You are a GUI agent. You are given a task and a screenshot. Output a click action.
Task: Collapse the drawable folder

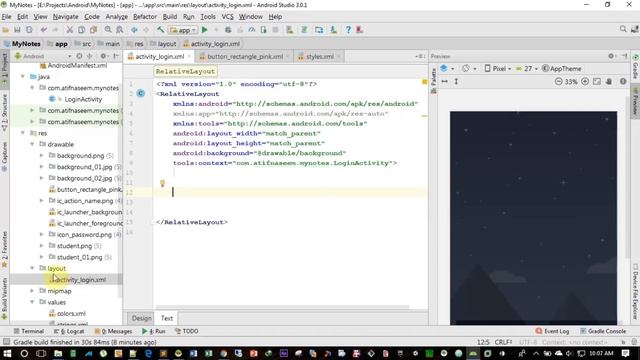(x=32, y=144)
